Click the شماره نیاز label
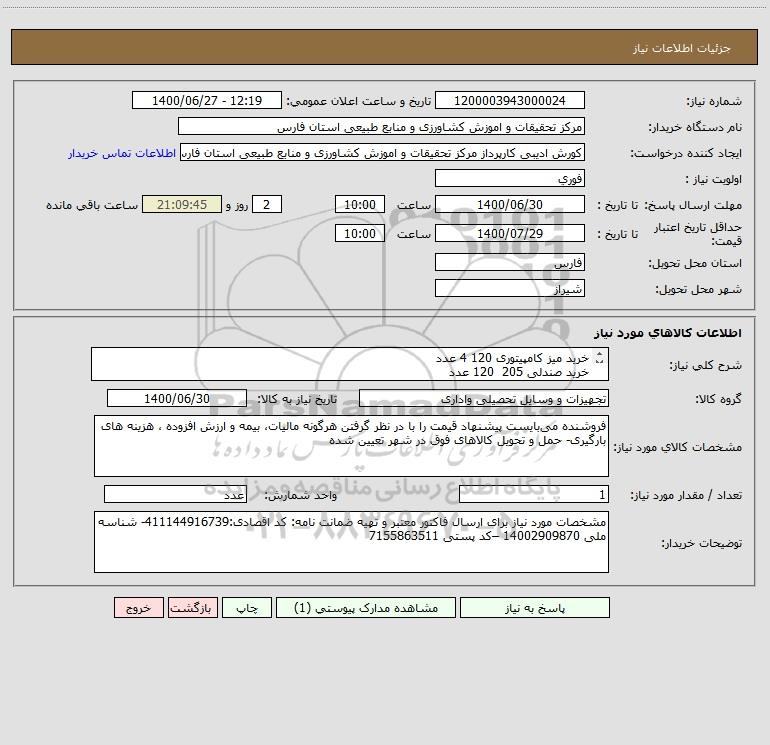 714,102
